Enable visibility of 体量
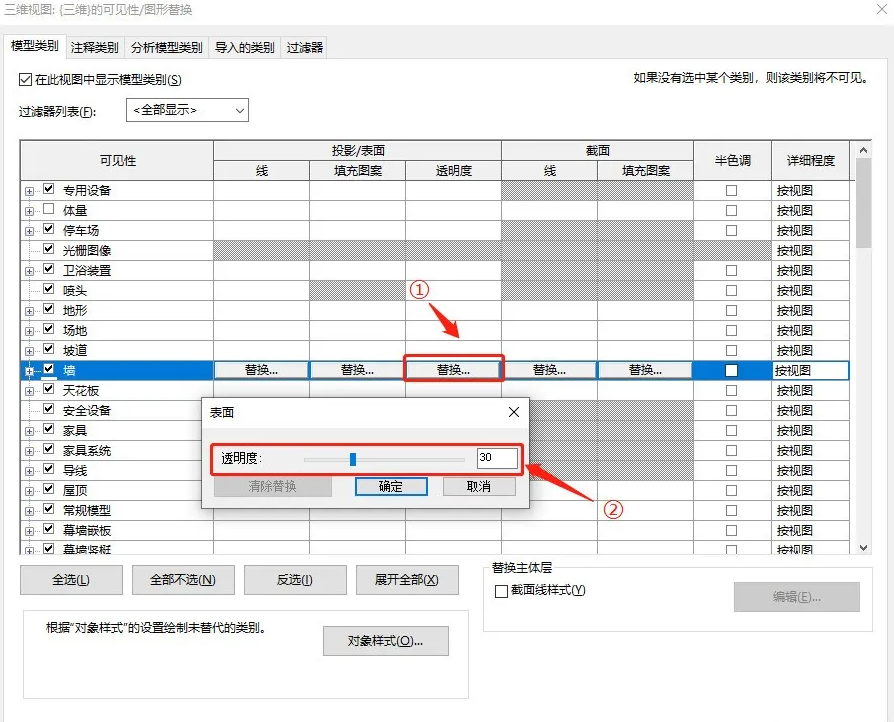Screen dimensions: 894x722 click(48, 209)
